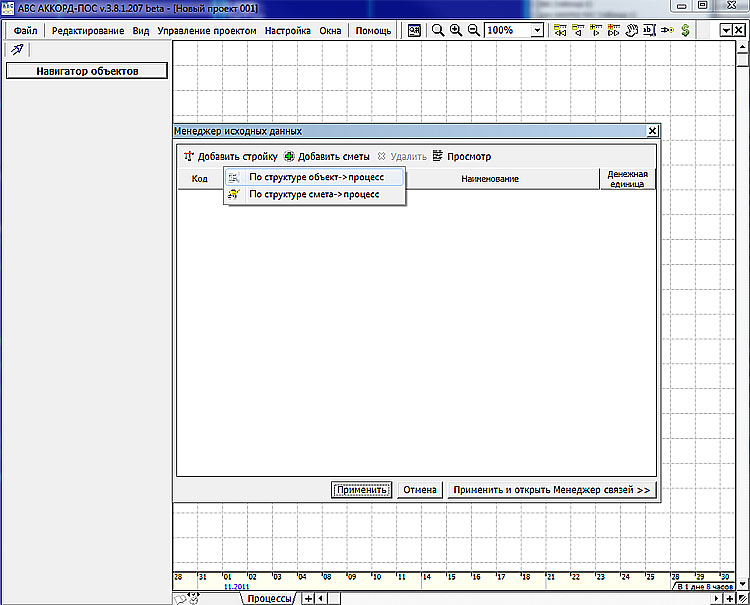Open the Файл menu
Screen dimensions: 750x605
coord(25,31)
